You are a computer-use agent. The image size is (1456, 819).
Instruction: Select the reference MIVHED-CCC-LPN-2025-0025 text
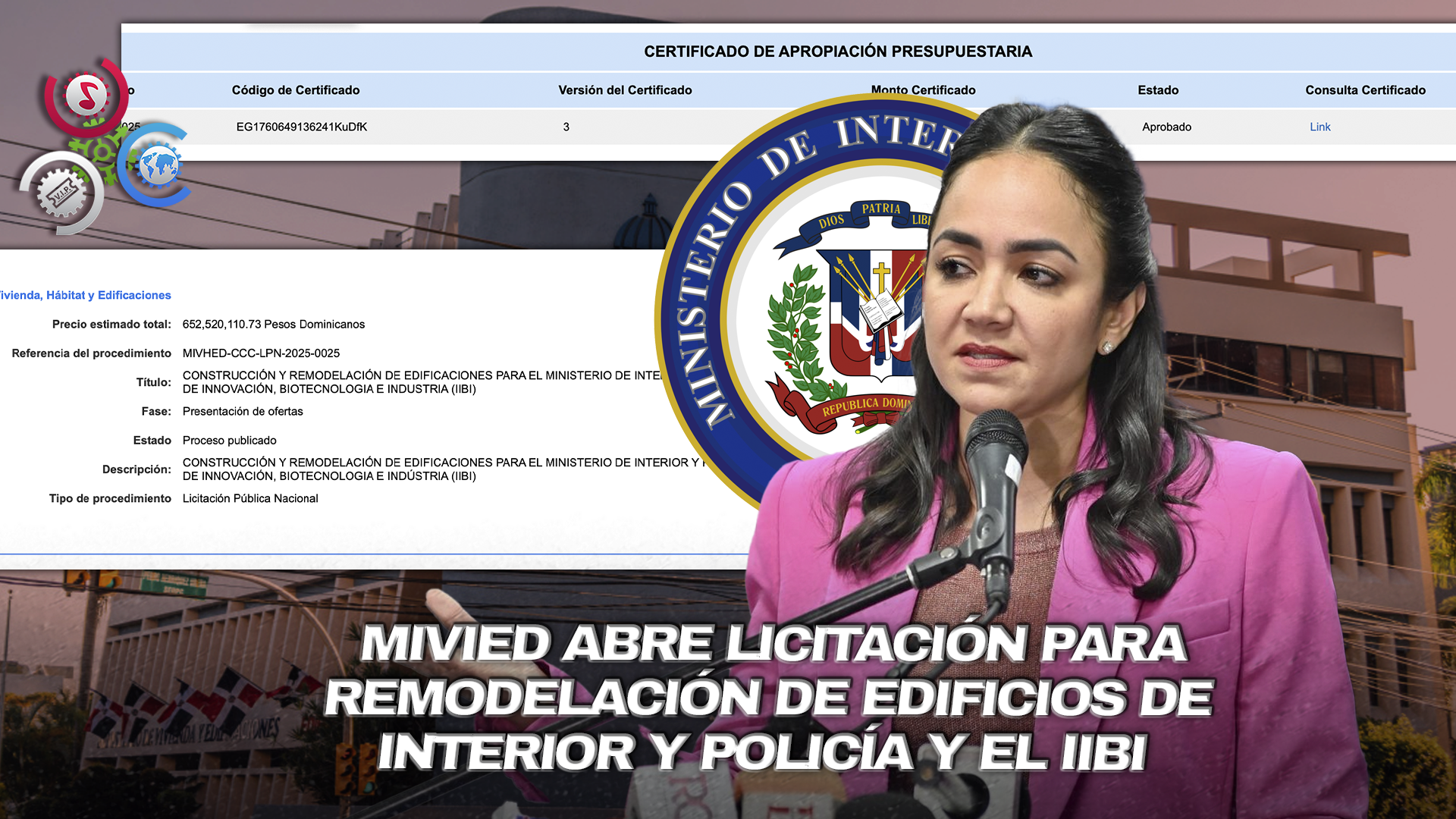coord(261,353)
